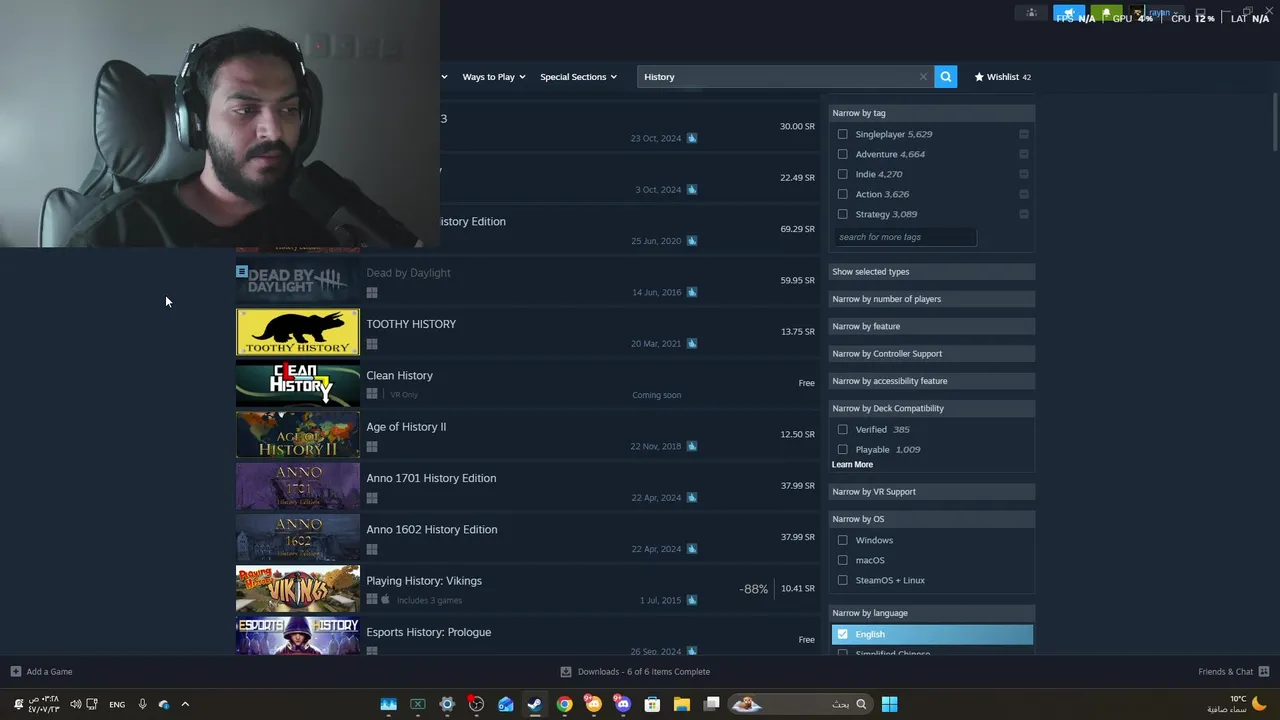Check the Strategy tag checkbox
This screenshot has height=720, width=1280.
pyautogui.click(x=842, y=214)
